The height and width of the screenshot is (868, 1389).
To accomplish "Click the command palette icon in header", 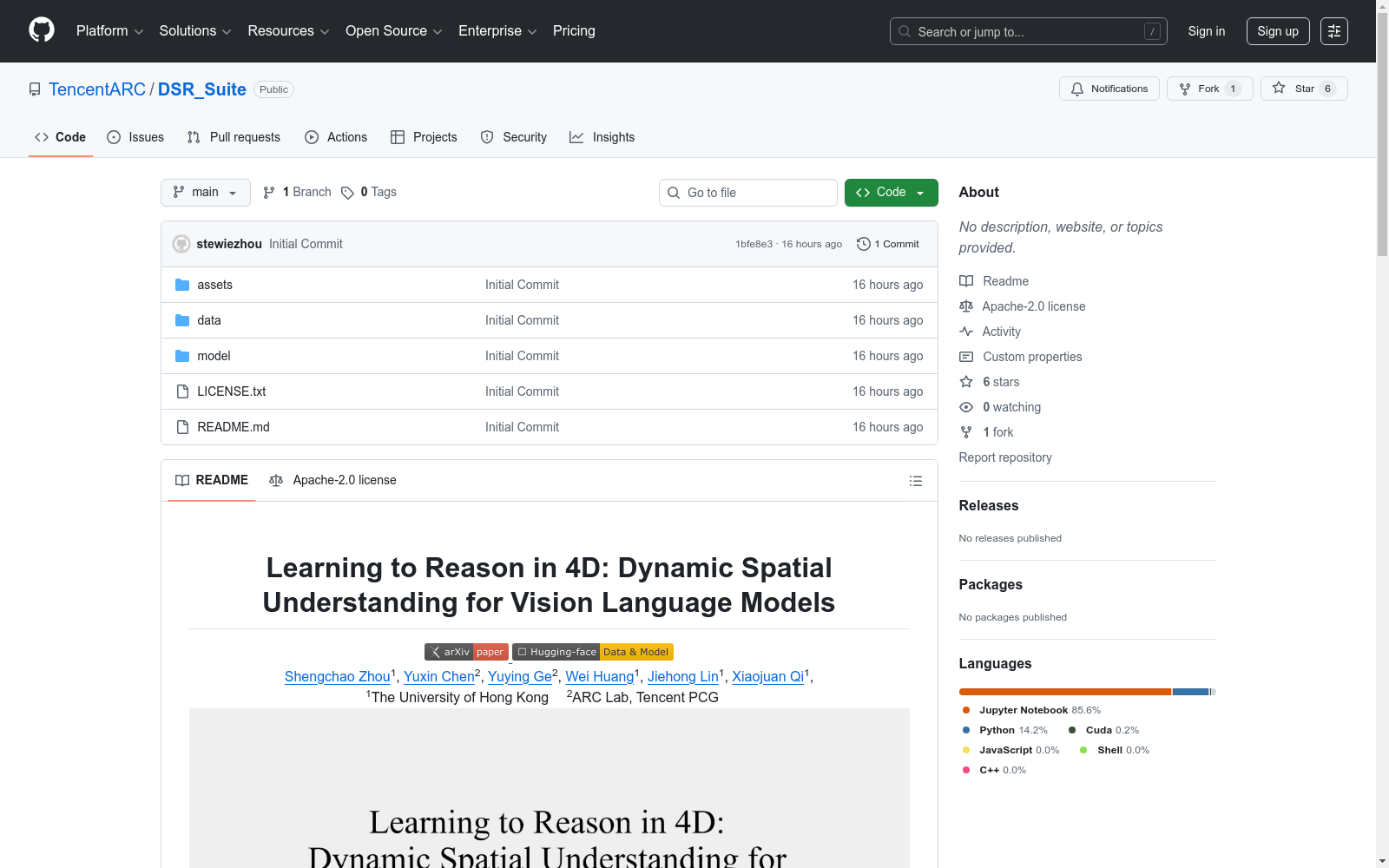I will tap(1334, 31).
